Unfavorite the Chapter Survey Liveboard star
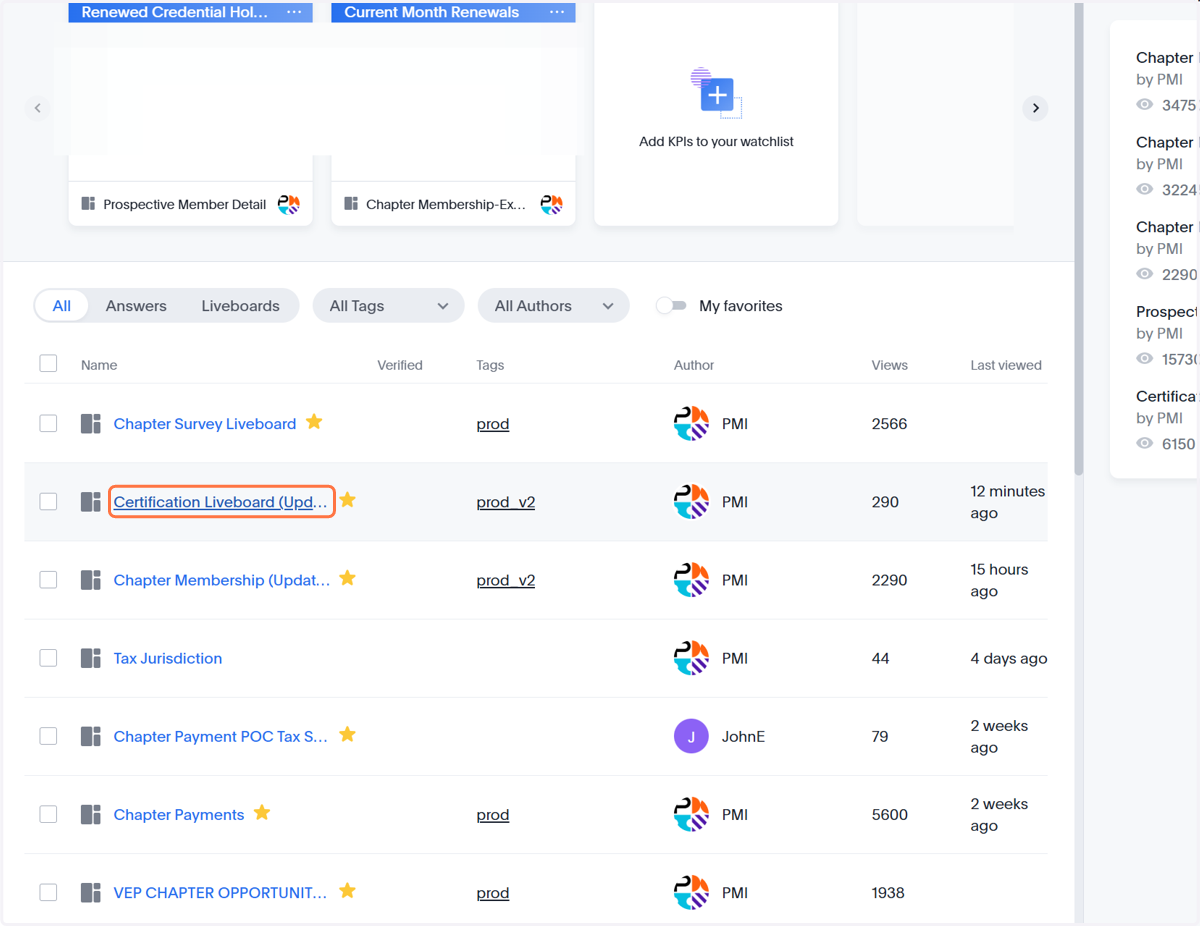 tap(314, 422)
